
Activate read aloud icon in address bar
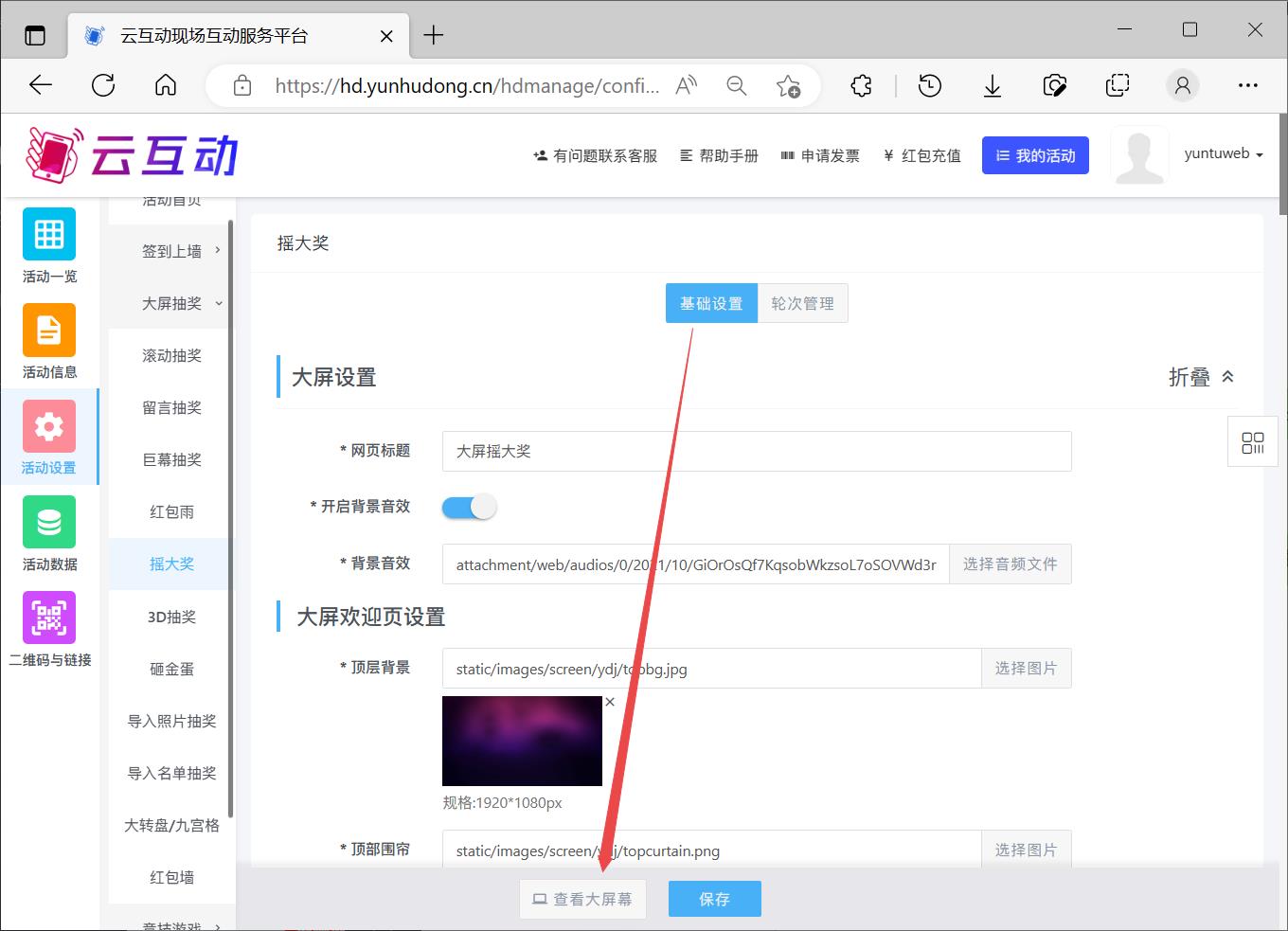tap(687, 85)
